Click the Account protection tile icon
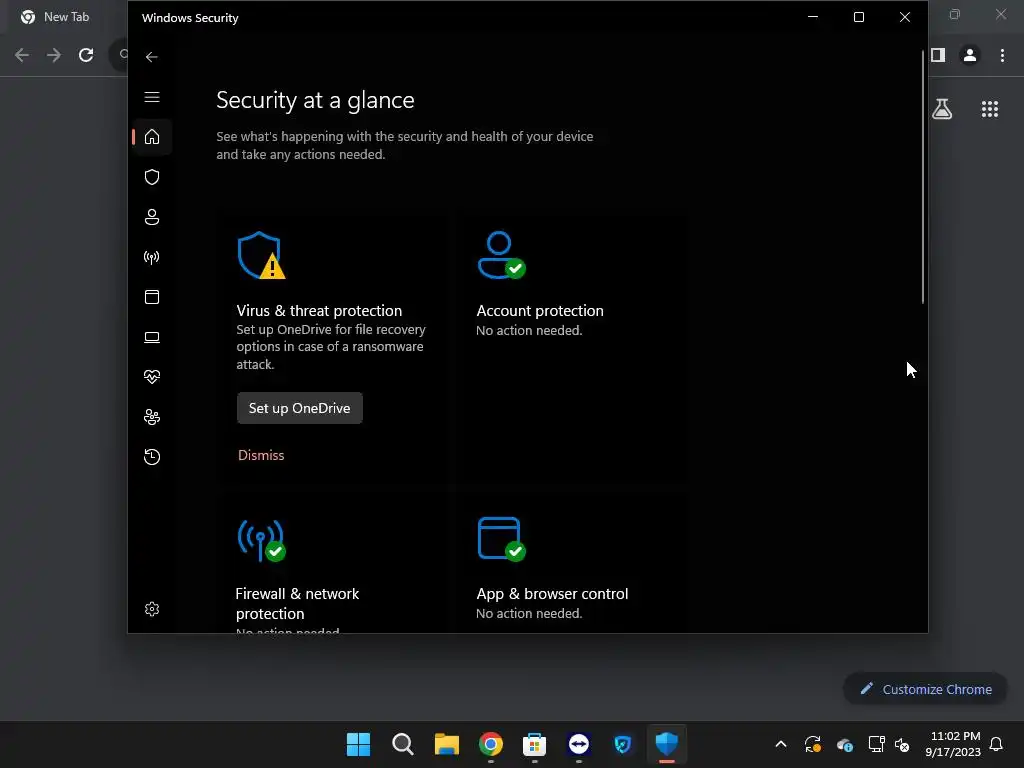1024x768 pixels. (x=502, y=255)
